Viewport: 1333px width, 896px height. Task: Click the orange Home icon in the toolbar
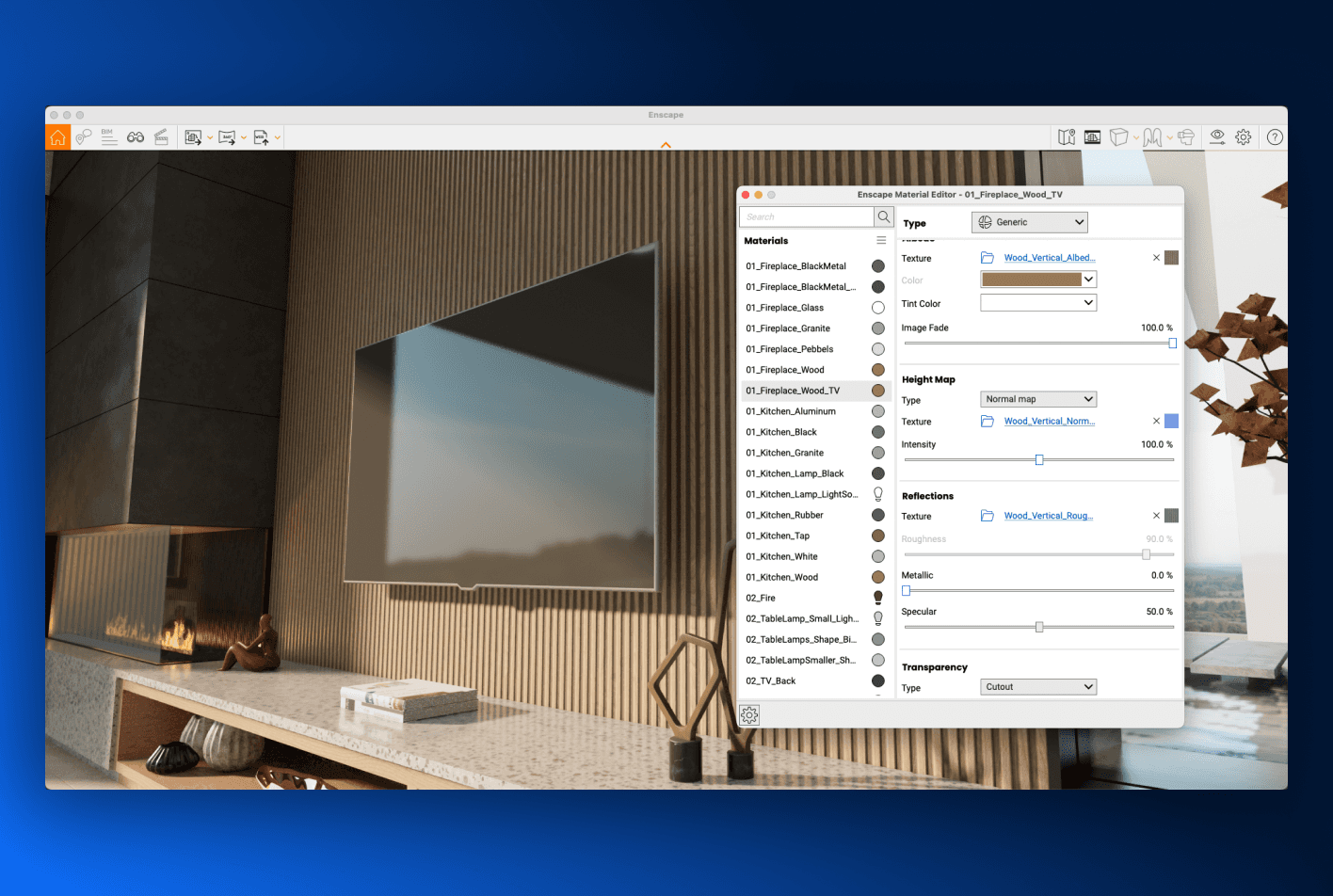[x=57, y=137]
